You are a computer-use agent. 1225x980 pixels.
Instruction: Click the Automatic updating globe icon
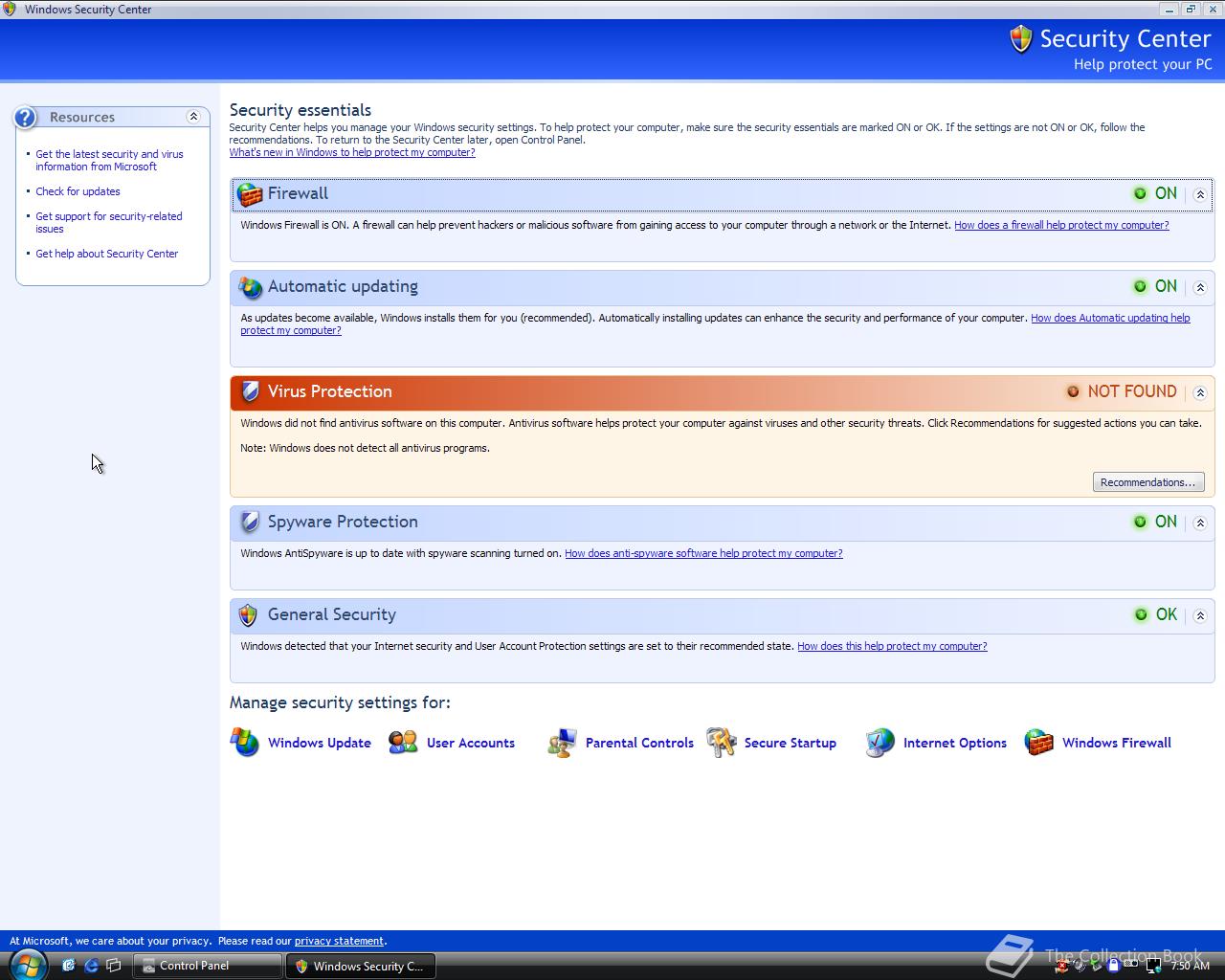pos(250,287)
